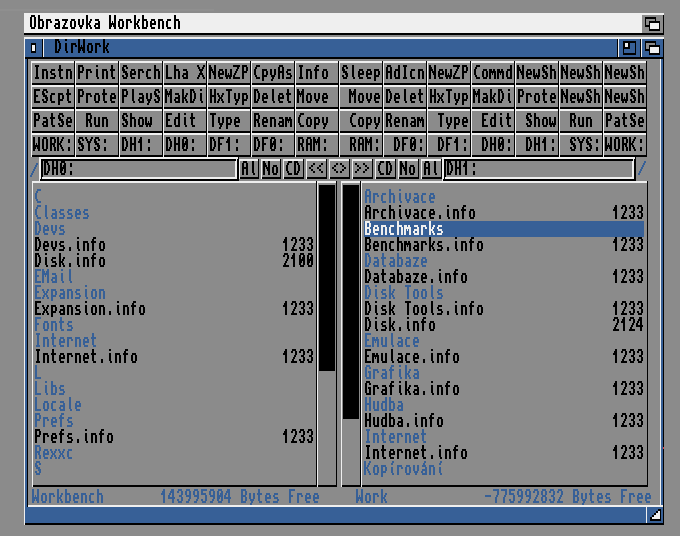
Task: Click the AdIcn add icon button
Action: pyautogui.click(x=404, y=73)
